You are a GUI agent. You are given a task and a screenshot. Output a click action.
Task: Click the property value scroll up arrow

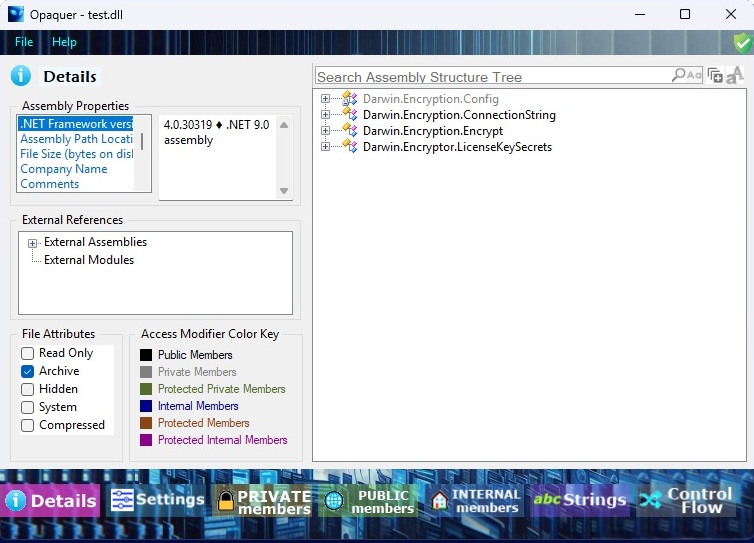coord(284,125)
